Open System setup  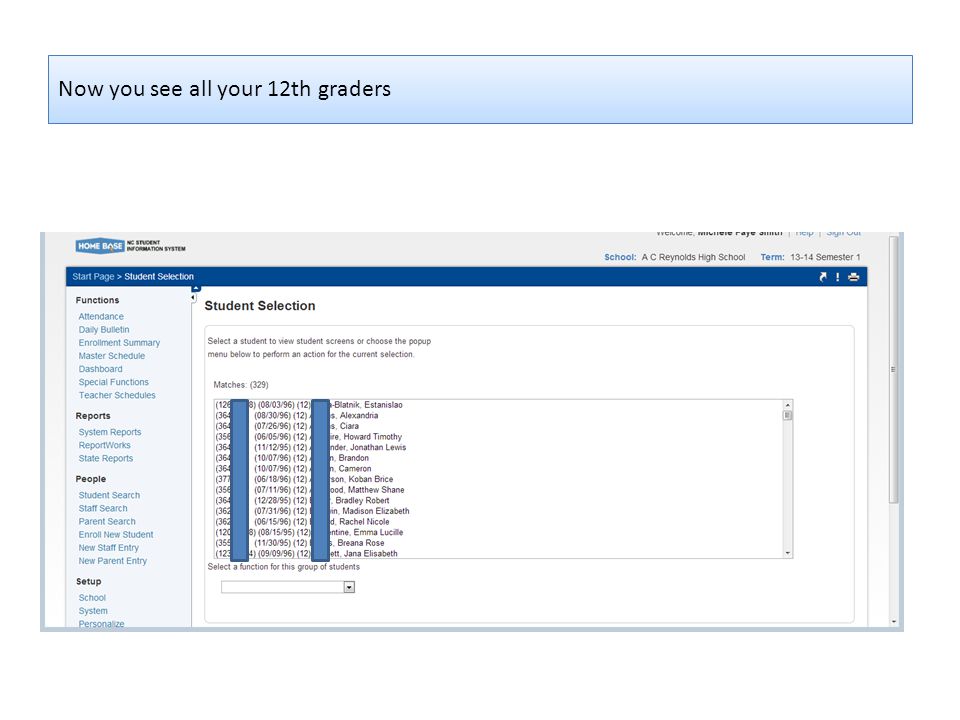click(93, 611)
